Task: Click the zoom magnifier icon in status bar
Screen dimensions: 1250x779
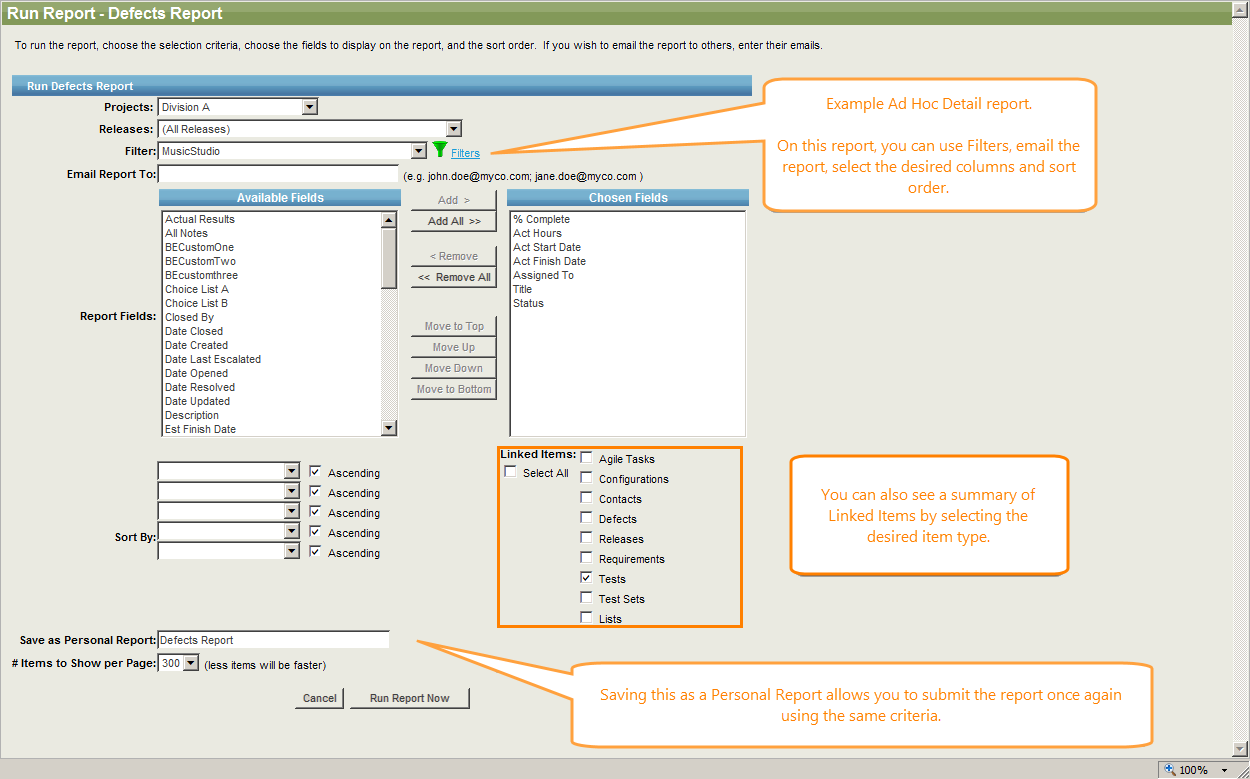Action: (1170, 770)
